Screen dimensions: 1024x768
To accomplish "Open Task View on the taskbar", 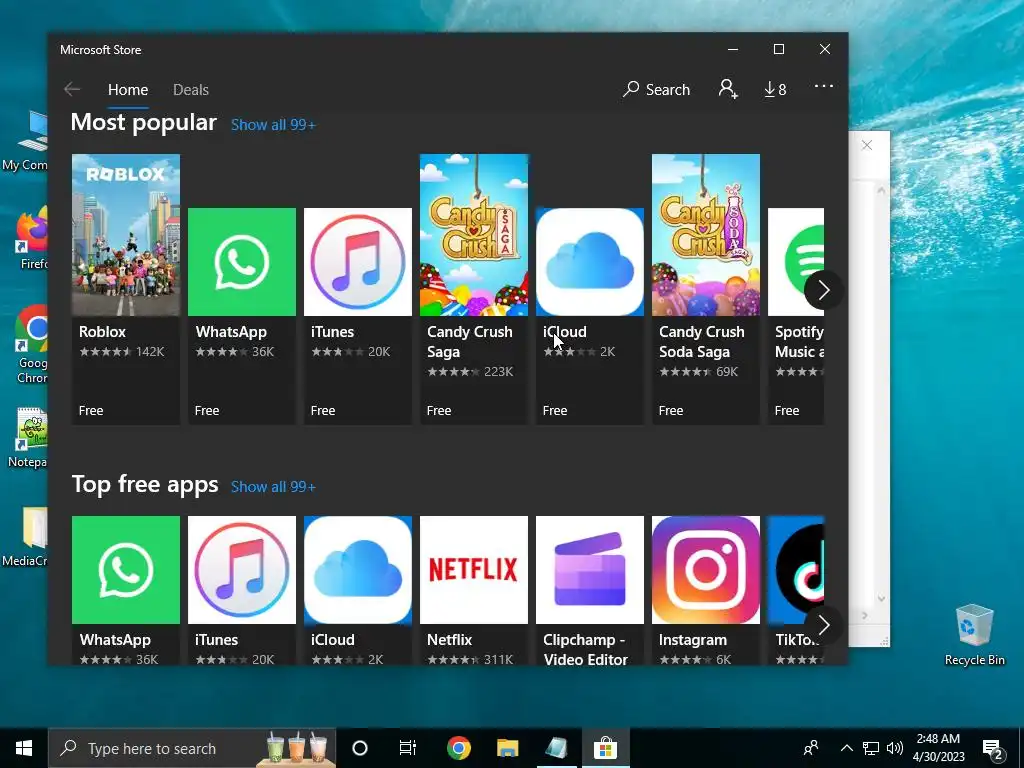I will [x=408, y=748].
